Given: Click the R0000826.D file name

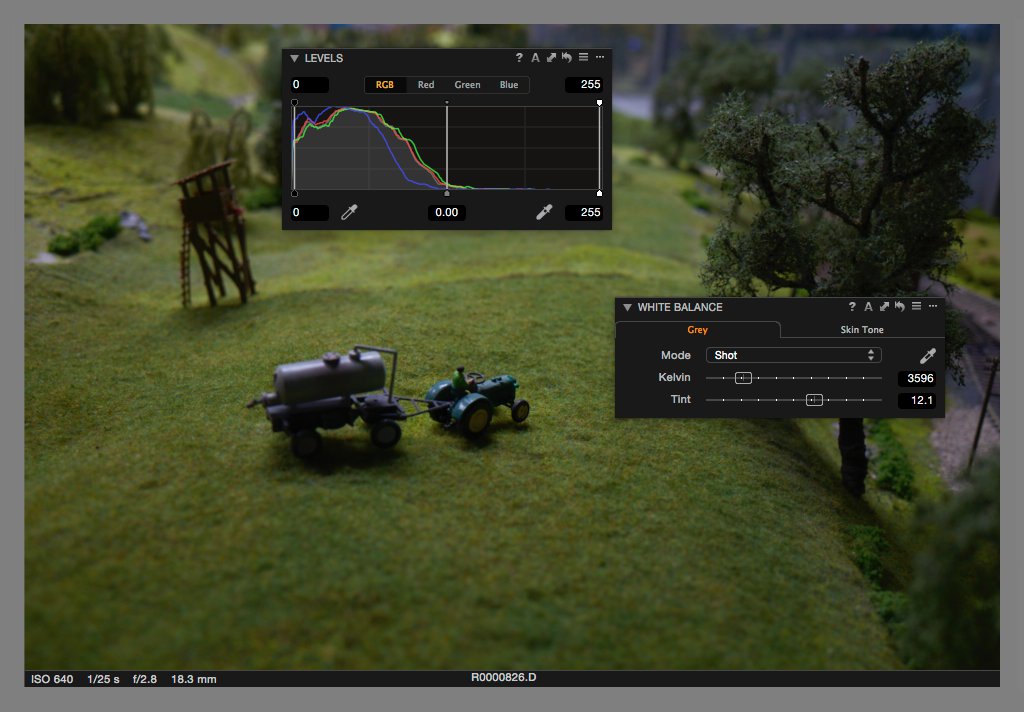Looking at the screenshot, I should click(504, 677).
